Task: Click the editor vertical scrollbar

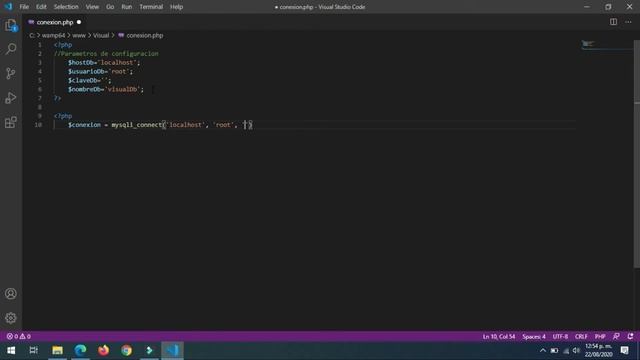Action: pos(637,154)
